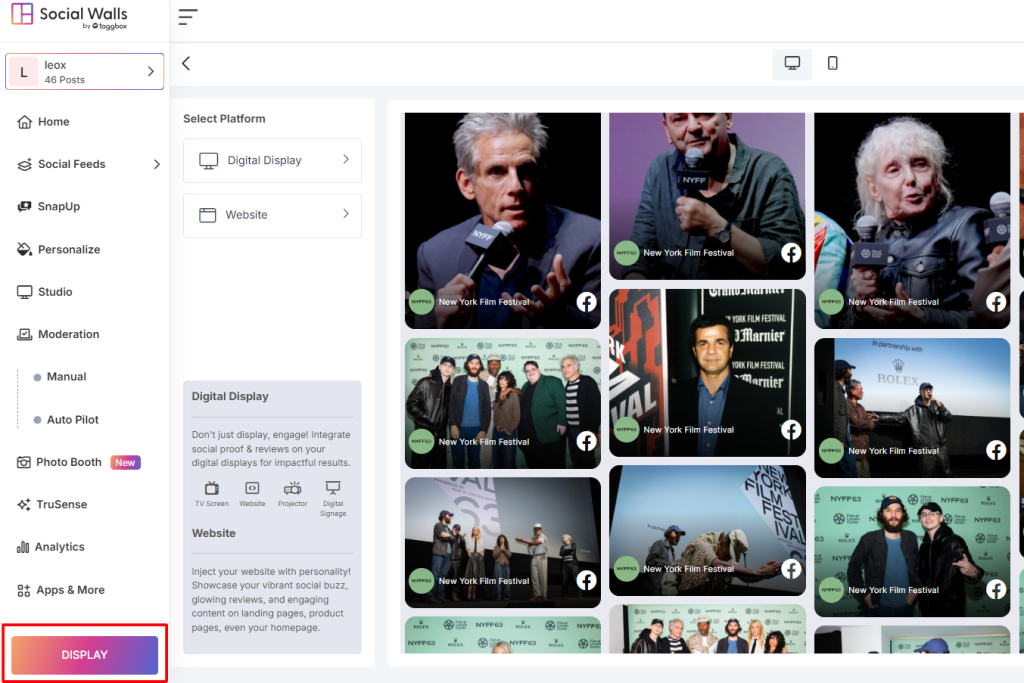Open the leox wall account selector
The width and height of the screenshot is (1024, 683).
pyautogui.click(x=84, y=72)
